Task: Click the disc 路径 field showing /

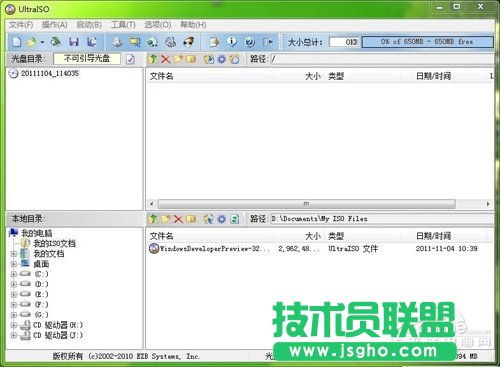Action: tap(382, 59)
